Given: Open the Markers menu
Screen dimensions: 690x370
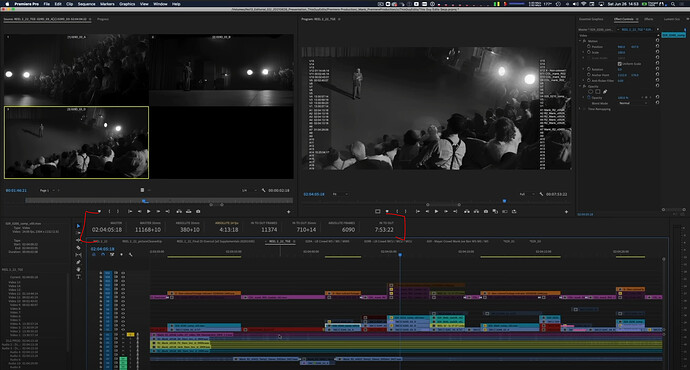Looking at the screenshot, I should point(107,4).
